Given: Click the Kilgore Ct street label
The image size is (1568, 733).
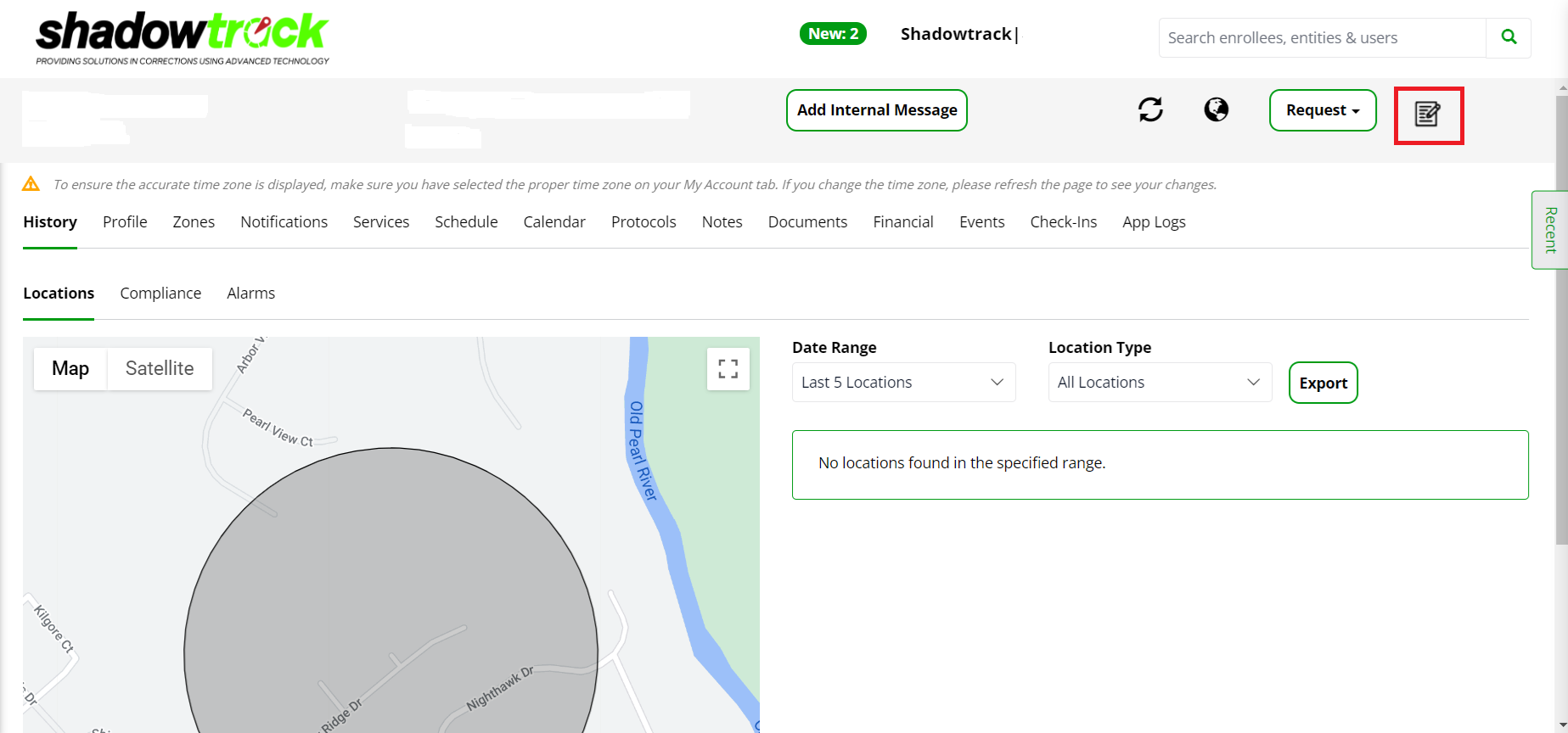Looking at the screenshot, I should [x=53, y=628].
